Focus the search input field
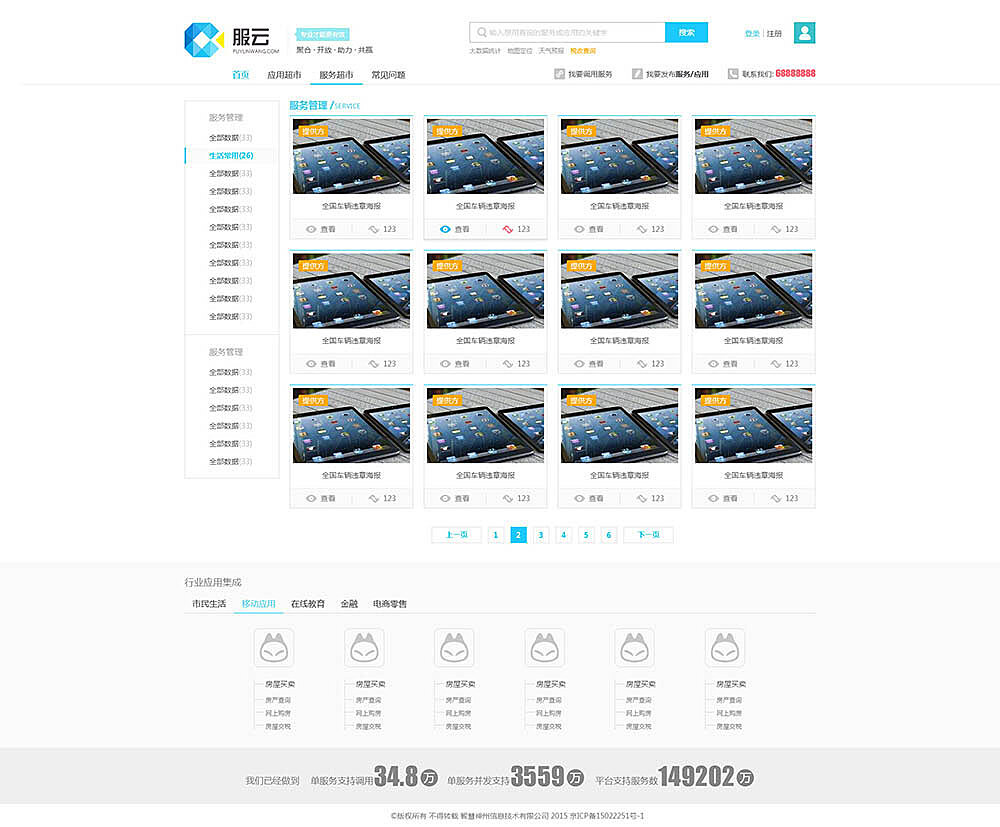Image resolution: width=1000 pixels, height=827 pixels. pyautogui.click(x=567, y=33)
